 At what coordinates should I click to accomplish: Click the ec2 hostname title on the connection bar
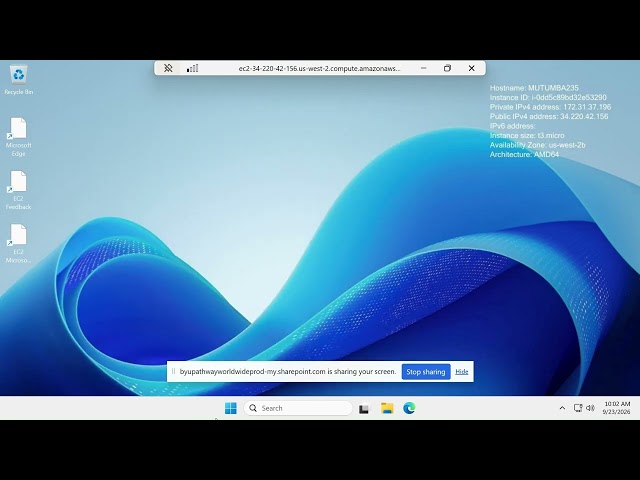(x=320, y=69)
